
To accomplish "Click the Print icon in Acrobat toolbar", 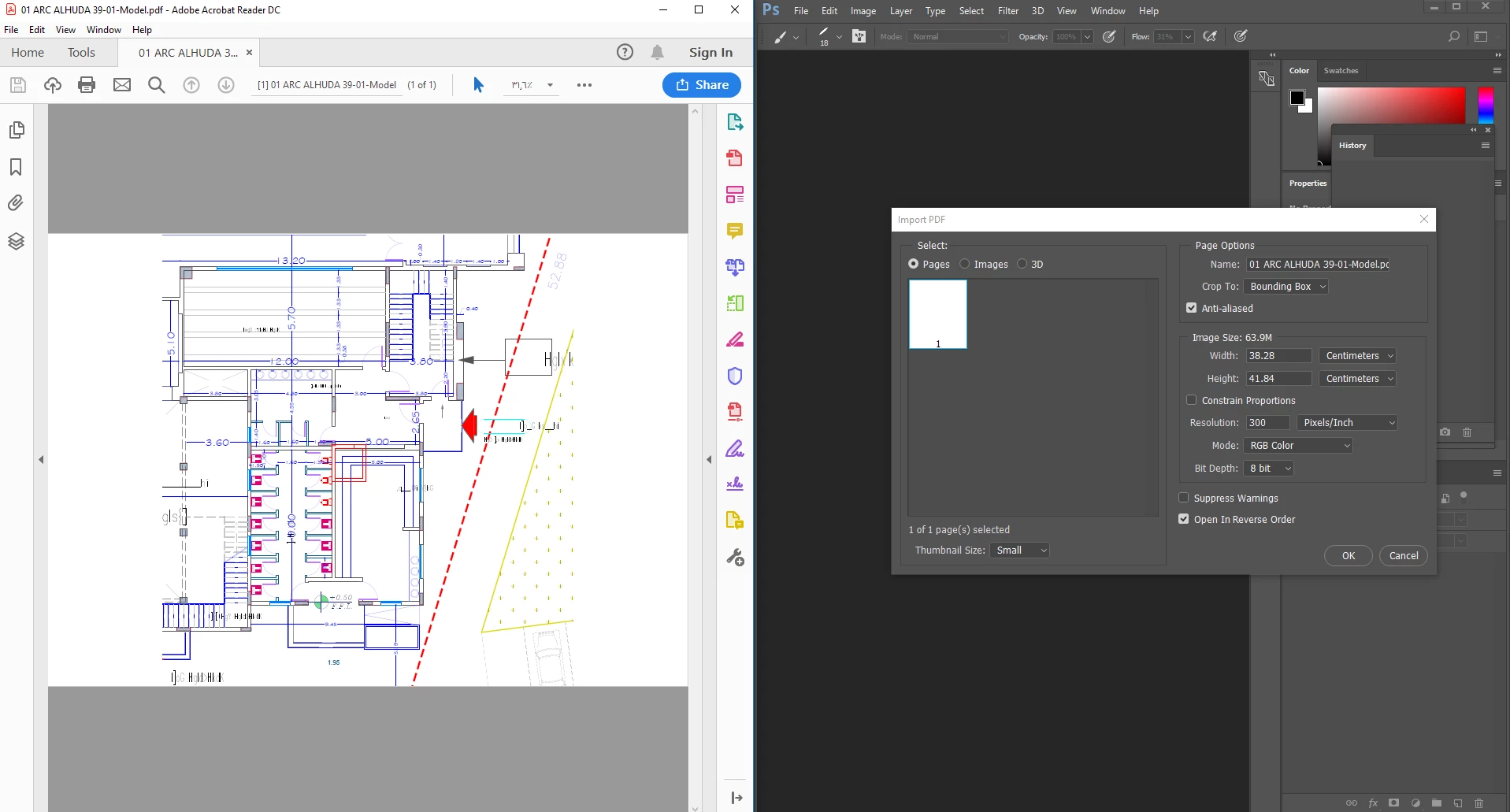I will 87,85.
